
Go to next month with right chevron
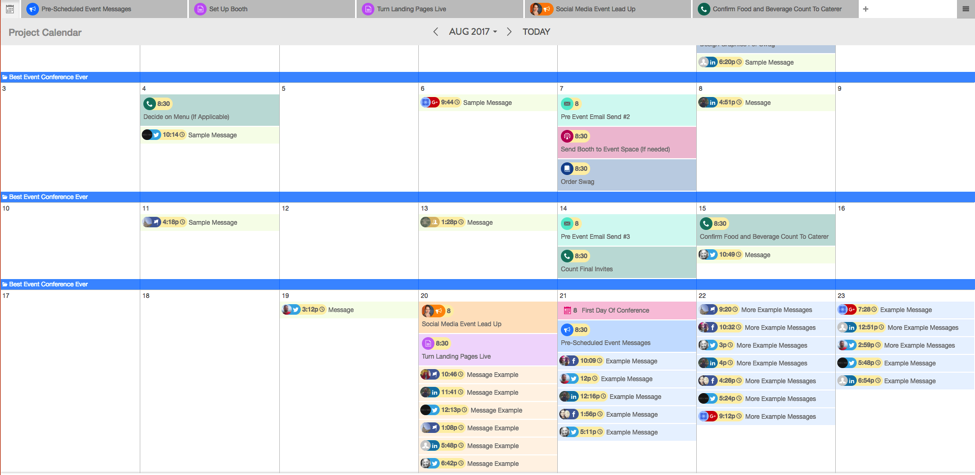tap(509, 32)
